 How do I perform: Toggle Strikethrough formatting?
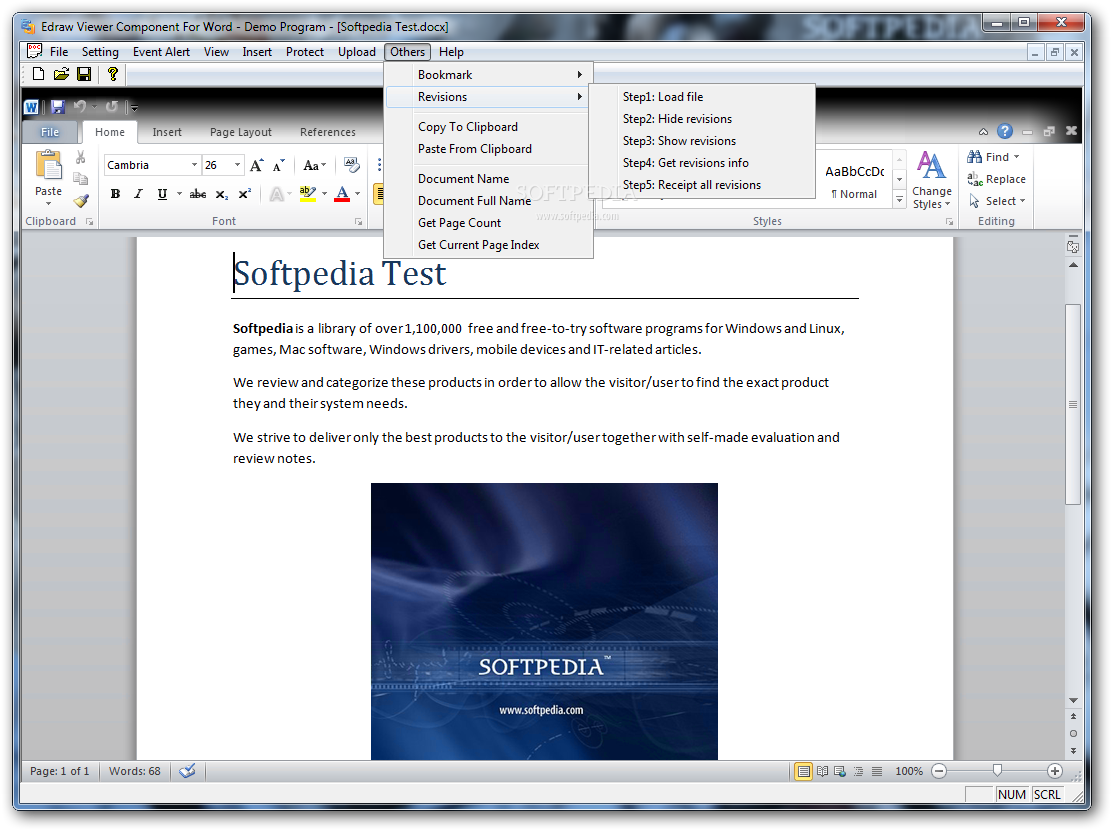198,194
